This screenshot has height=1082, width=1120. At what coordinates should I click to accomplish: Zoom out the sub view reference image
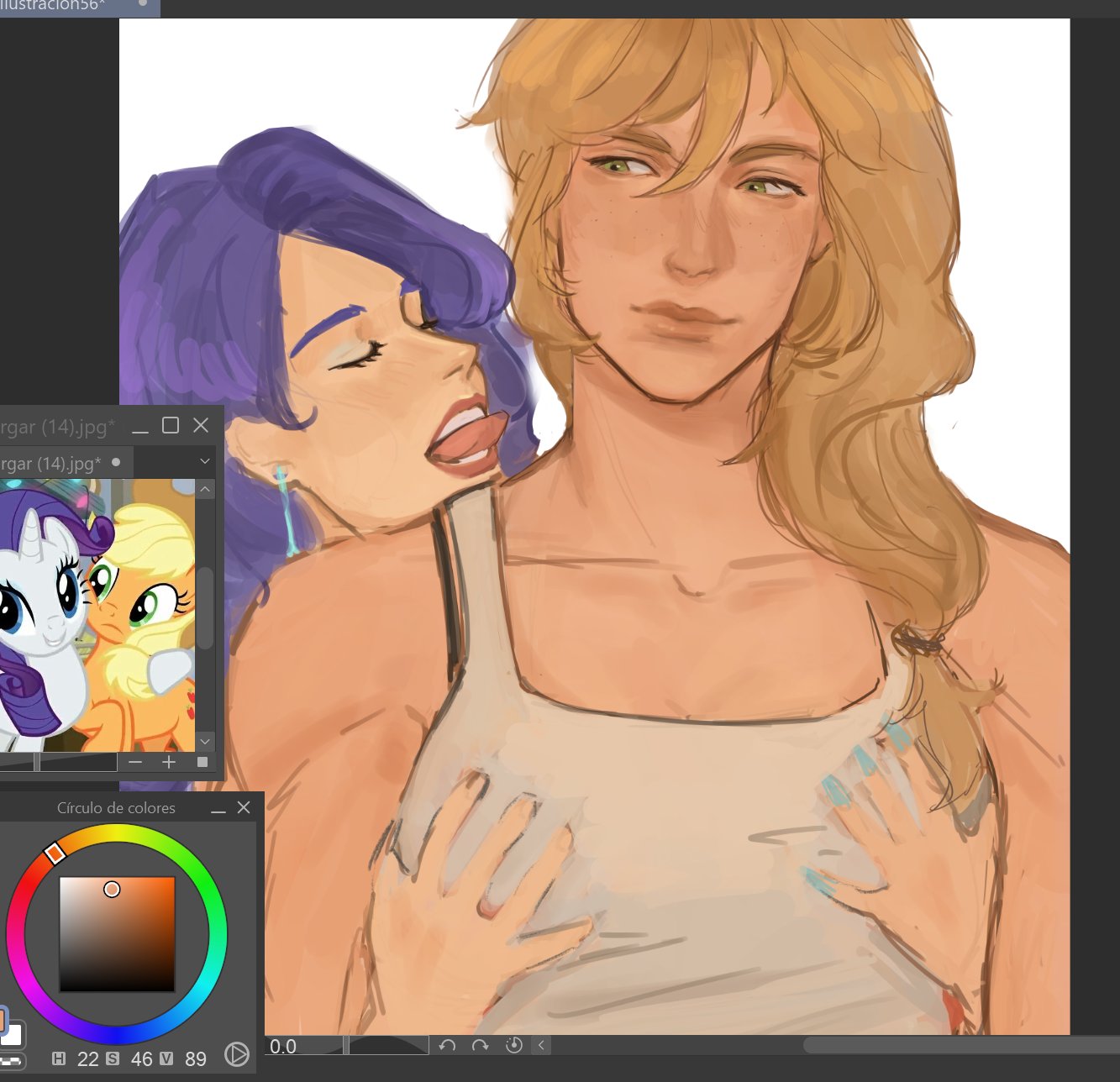(x=135, y=762)
